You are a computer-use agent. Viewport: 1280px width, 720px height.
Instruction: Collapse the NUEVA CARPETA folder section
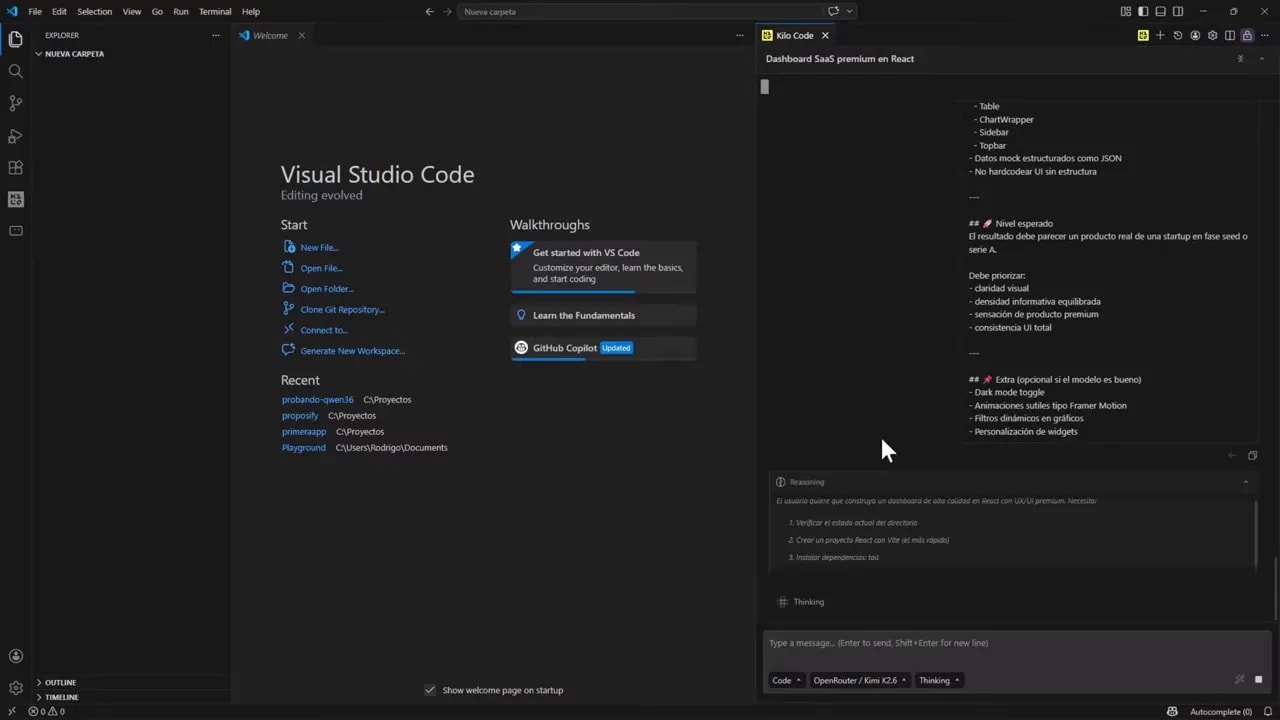click(x=130, y=54)
